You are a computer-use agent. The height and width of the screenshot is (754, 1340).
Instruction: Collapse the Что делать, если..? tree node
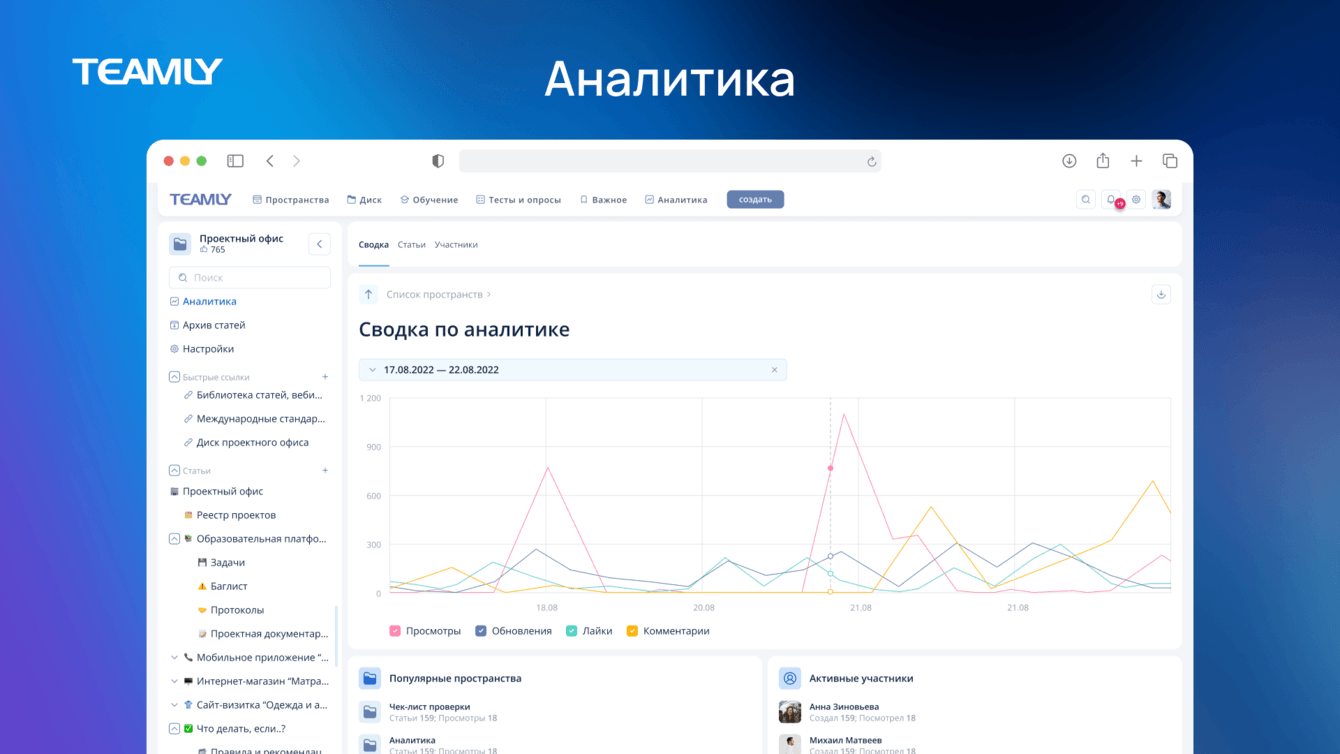174,729
